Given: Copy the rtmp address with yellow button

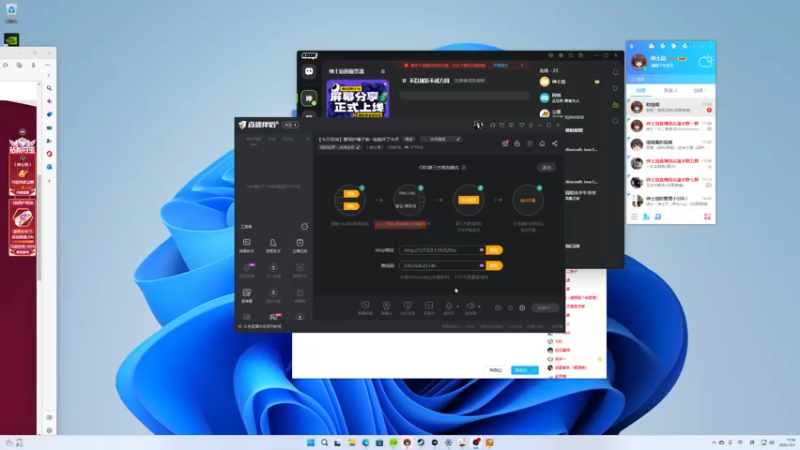Looking at the screenshot, I should click(x=494, y=250).
